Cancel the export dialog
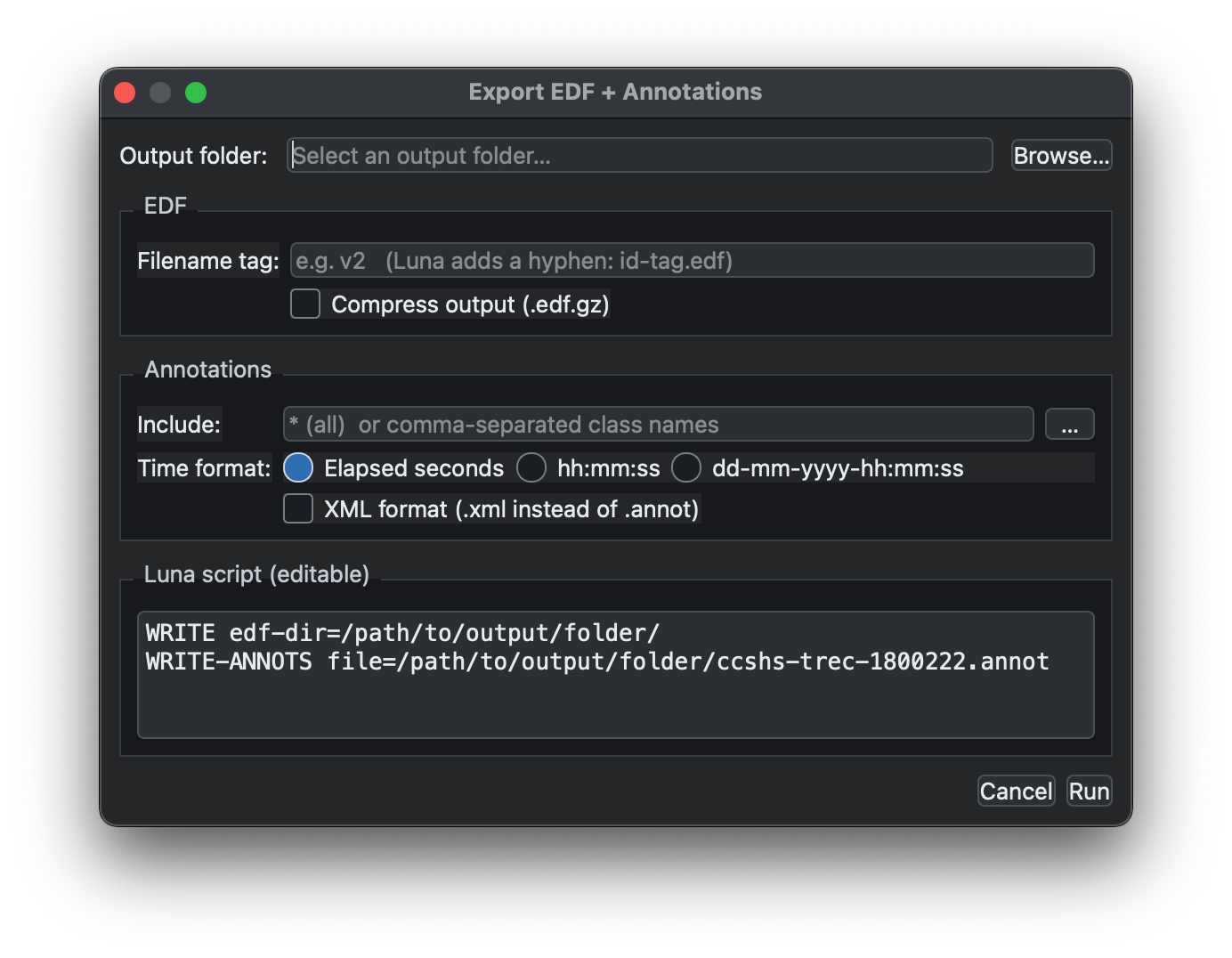Screen dimensions: 1232x958 click(x=1016, y=792)
